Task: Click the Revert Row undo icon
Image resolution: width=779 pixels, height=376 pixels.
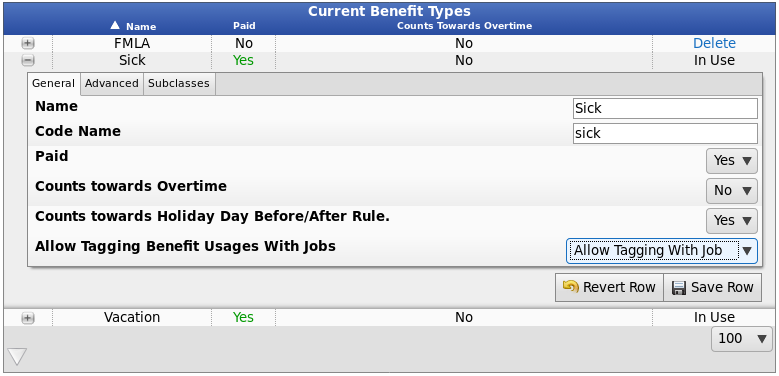Action: 570,287
